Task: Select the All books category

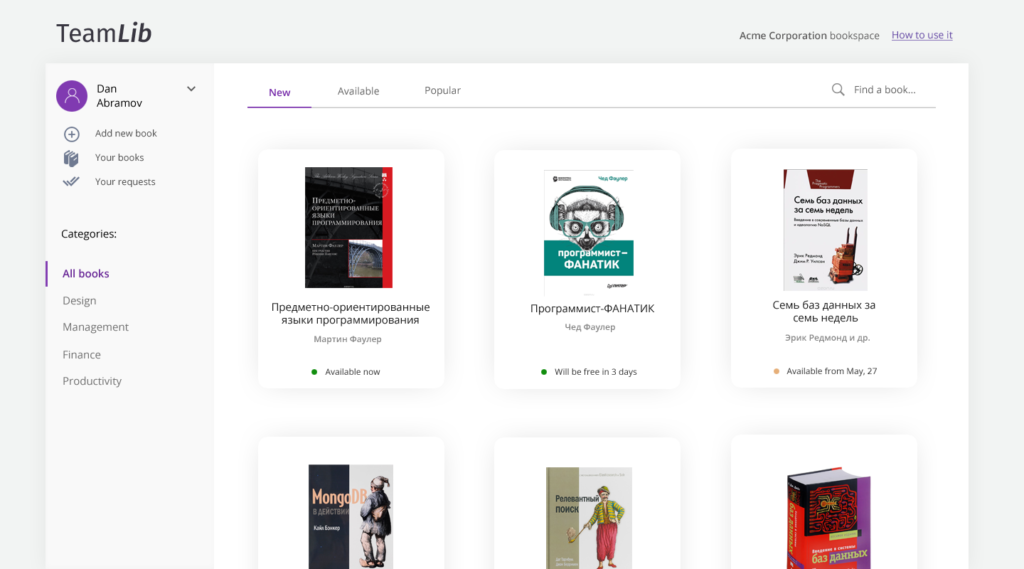Action: point(86,274)
